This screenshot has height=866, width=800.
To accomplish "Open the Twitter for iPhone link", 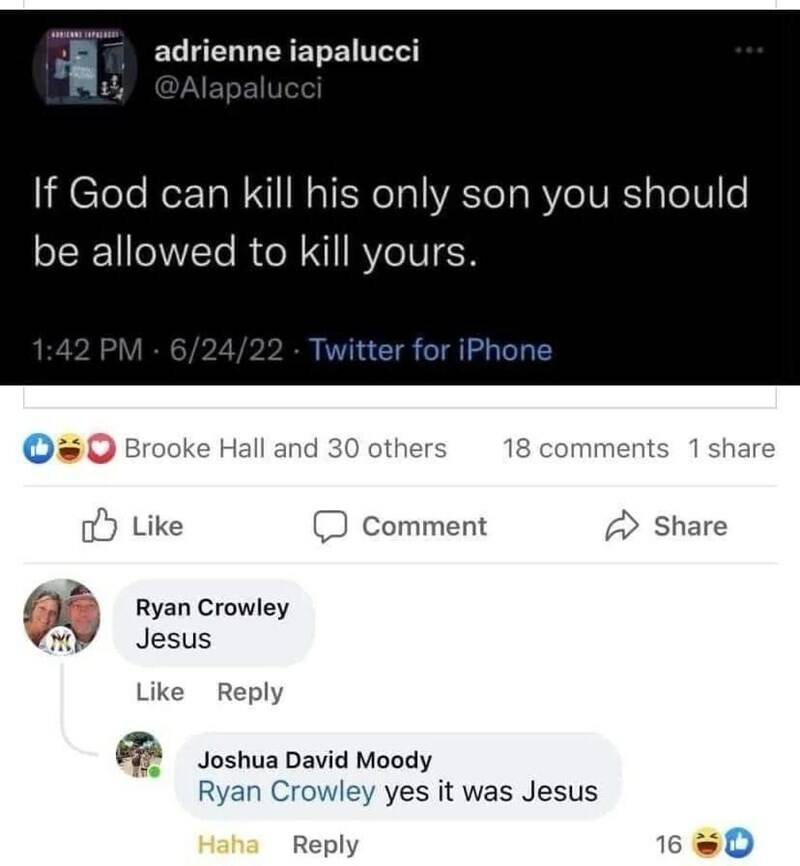I will click(x=430, y=350).
